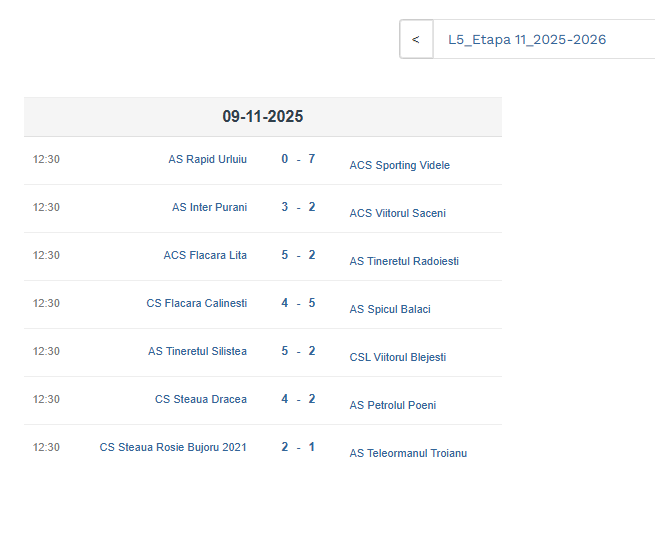View the 2 - 1 match result

tap(298, 447)
